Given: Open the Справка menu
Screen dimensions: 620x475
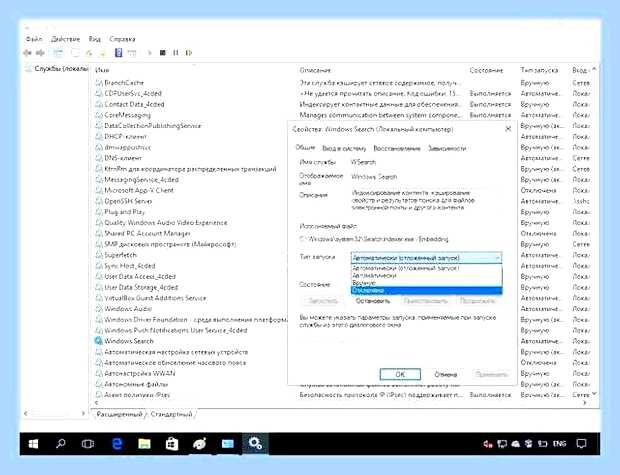Looking at the screenshot, I should pos(123,39).
